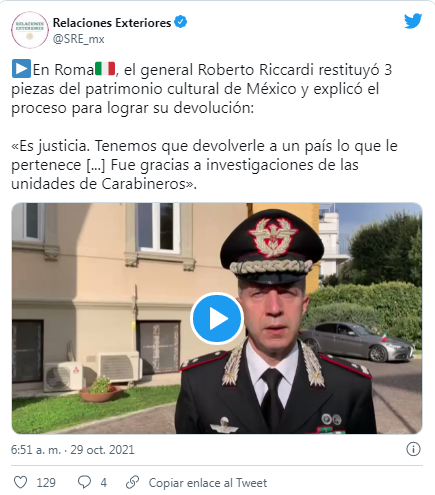Click 'Copiar enlace al Tweet'
The width and height of the screenshot is (435, 495).
tap(208, 483)
